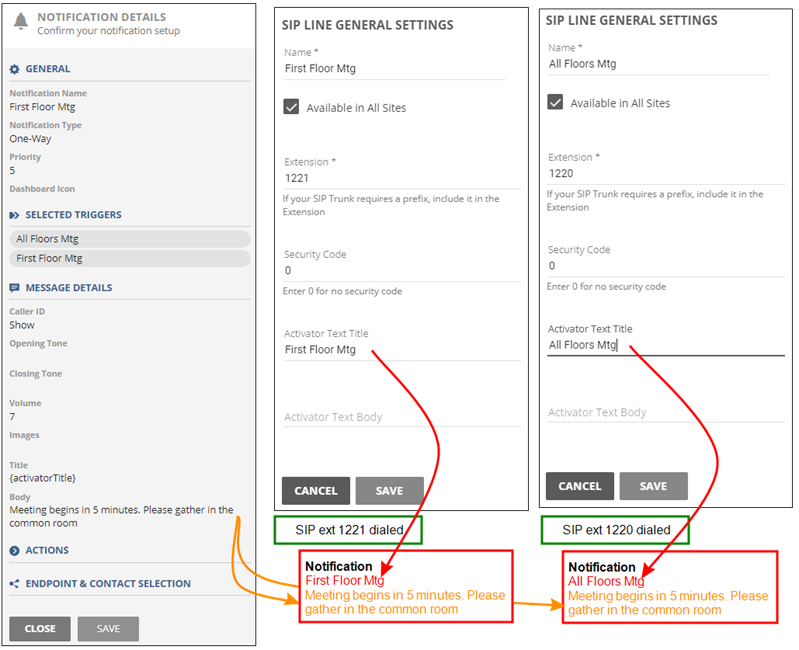Click SAVE in Notification Details panel
The height and width of the screenshot is (650, 799).
click(108, 629)
